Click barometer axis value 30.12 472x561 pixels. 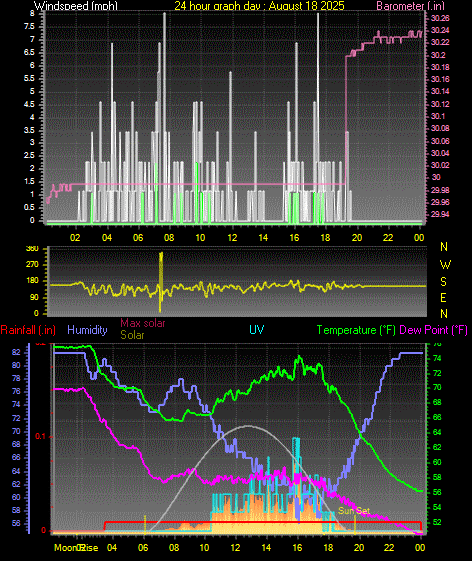pos(440,104)
